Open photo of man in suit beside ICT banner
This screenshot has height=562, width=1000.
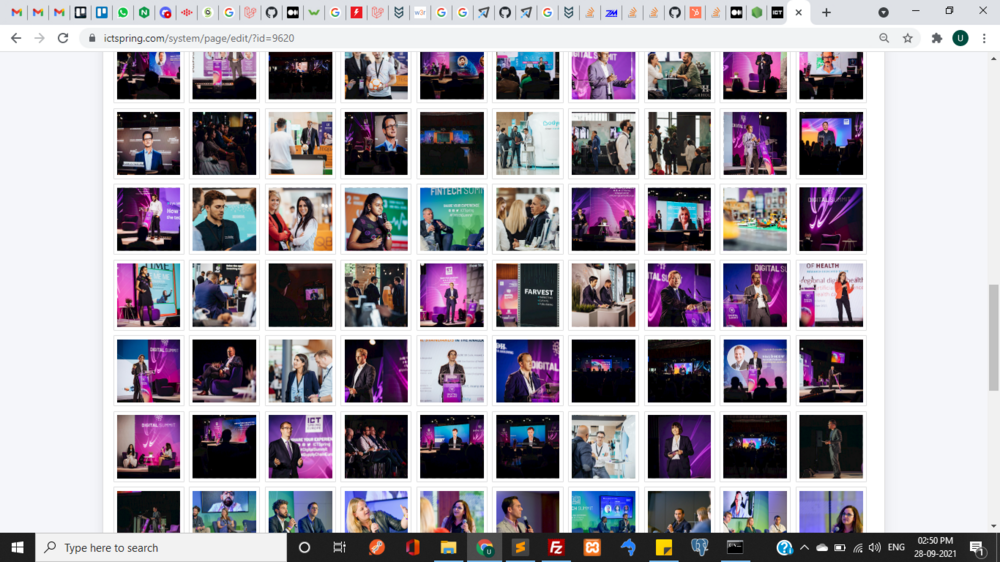[x=300, y=447]
